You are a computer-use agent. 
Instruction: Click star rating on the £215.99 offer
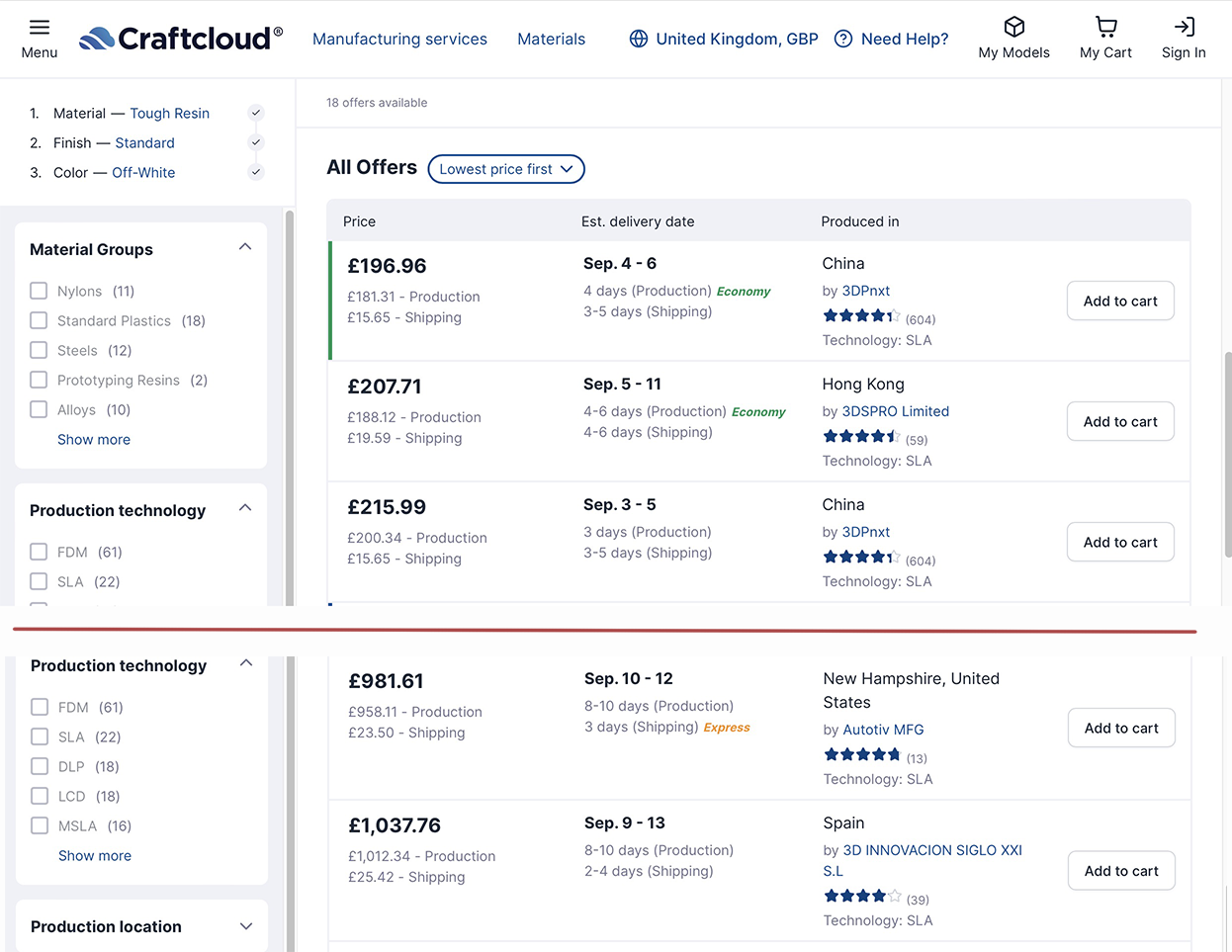click(x=861, y=558)
